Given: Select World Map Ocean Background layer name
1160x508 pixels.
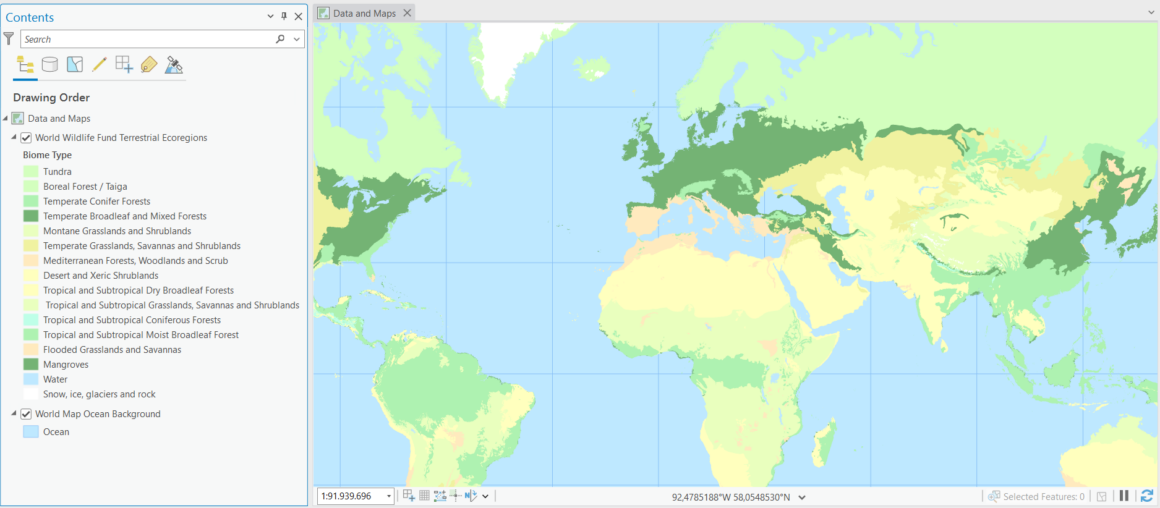Looking at the screenshot, I should 98,414.
